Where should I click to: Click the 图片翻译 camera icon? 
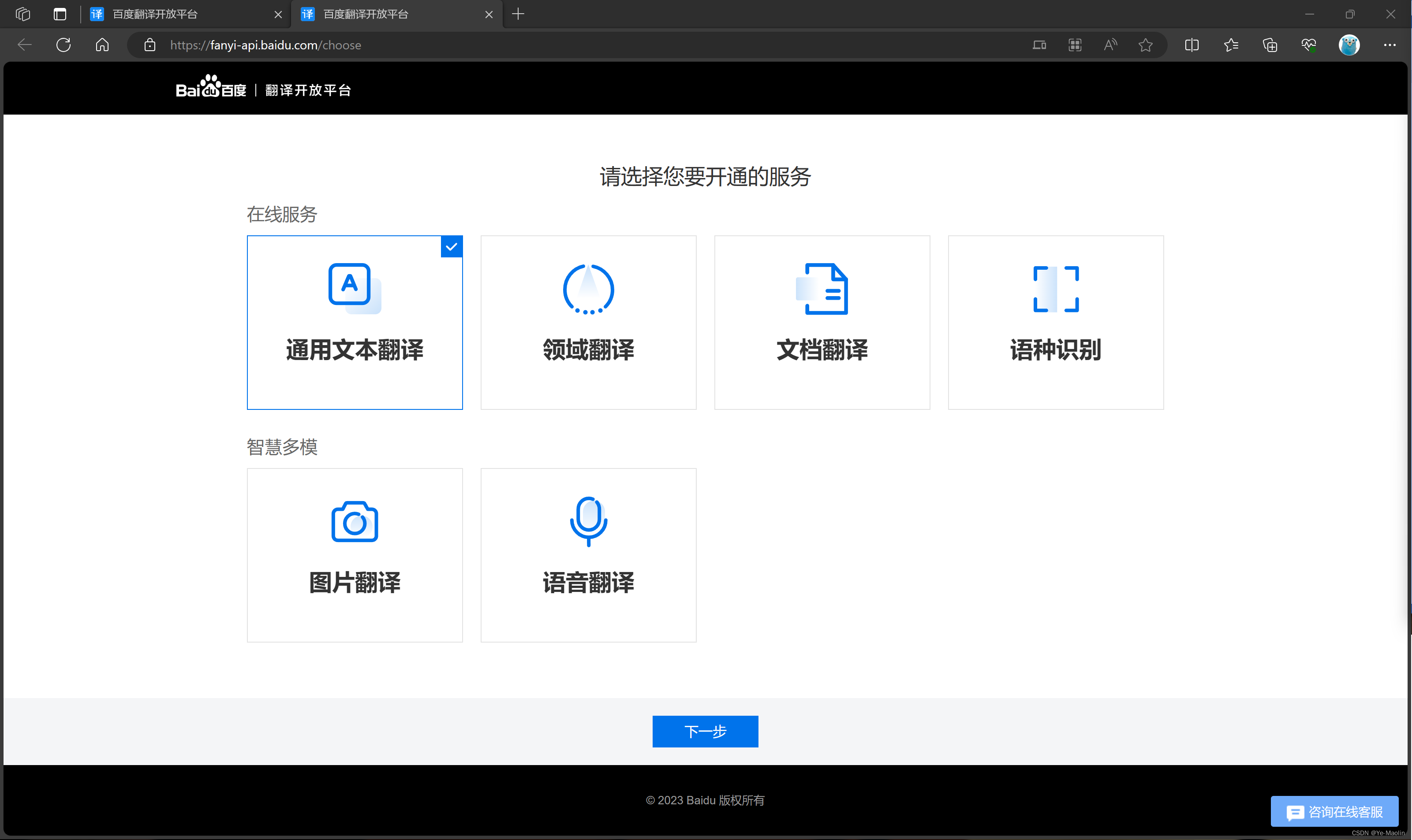click(x=355, y=521)
